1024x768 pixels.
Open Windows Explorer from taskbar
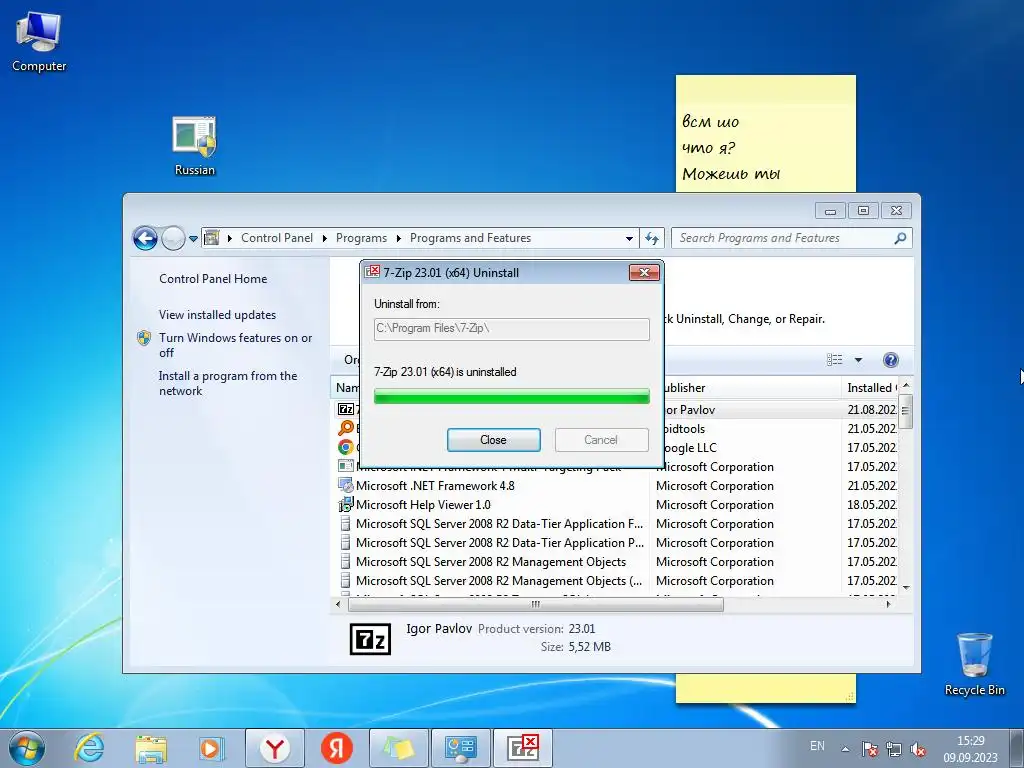tap(151, 748)
